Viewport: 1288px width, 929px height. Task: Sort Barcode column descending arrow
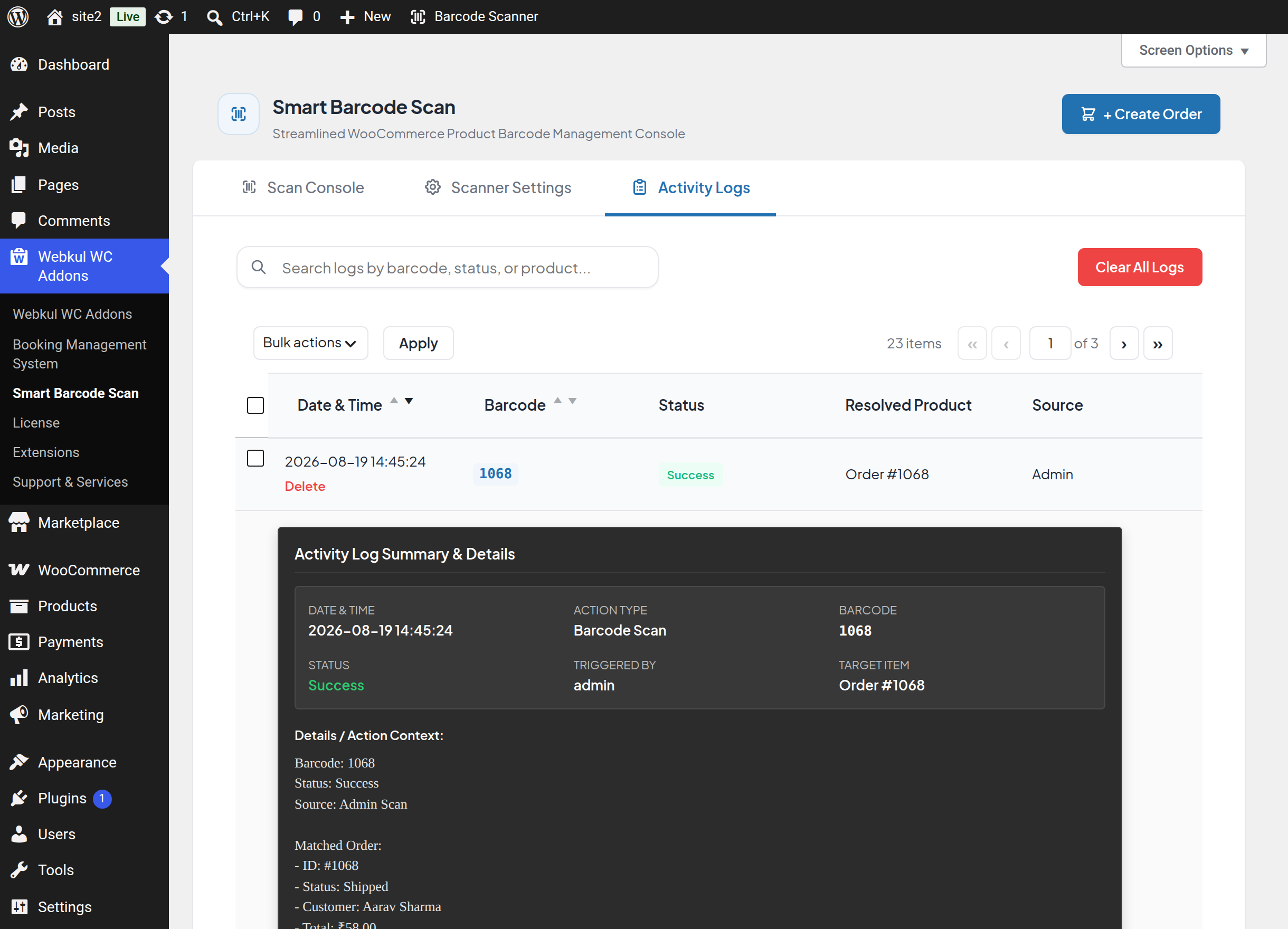[572, 401]
